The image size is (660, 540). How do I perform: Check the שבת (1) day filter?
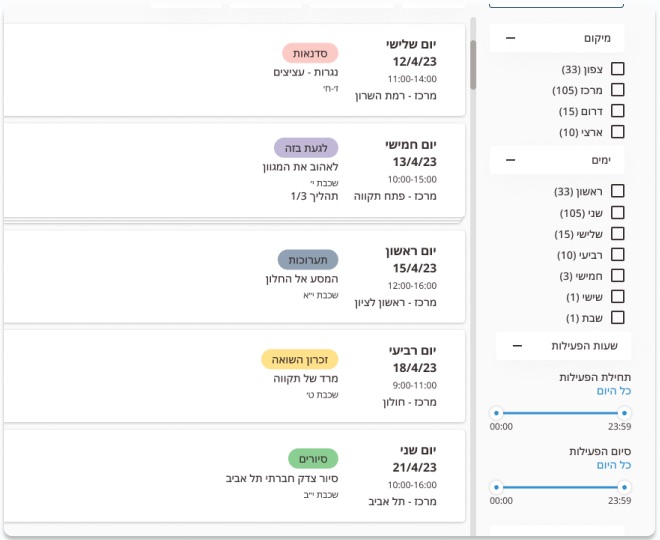point(617,317)
